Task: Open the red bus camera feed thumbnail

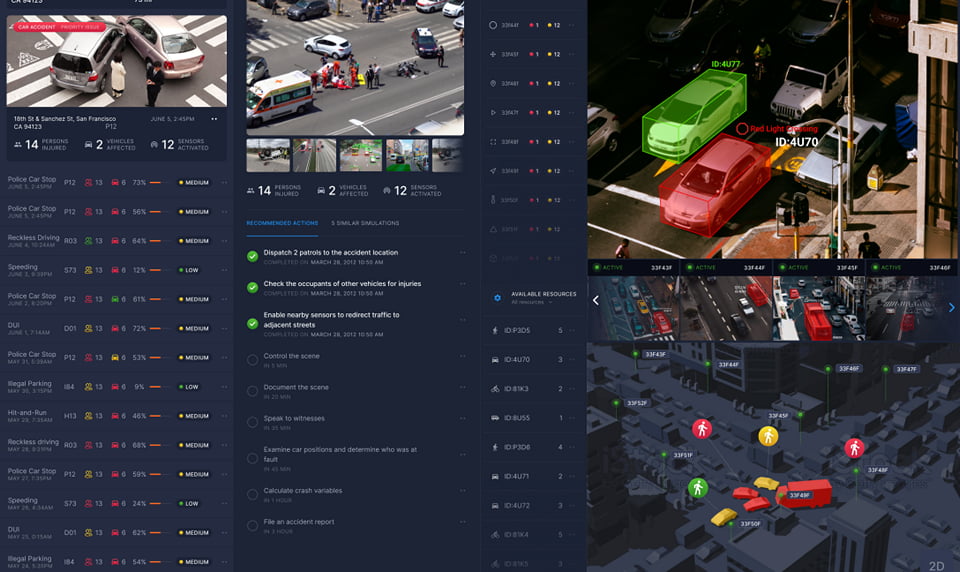Action: [819, 308]
